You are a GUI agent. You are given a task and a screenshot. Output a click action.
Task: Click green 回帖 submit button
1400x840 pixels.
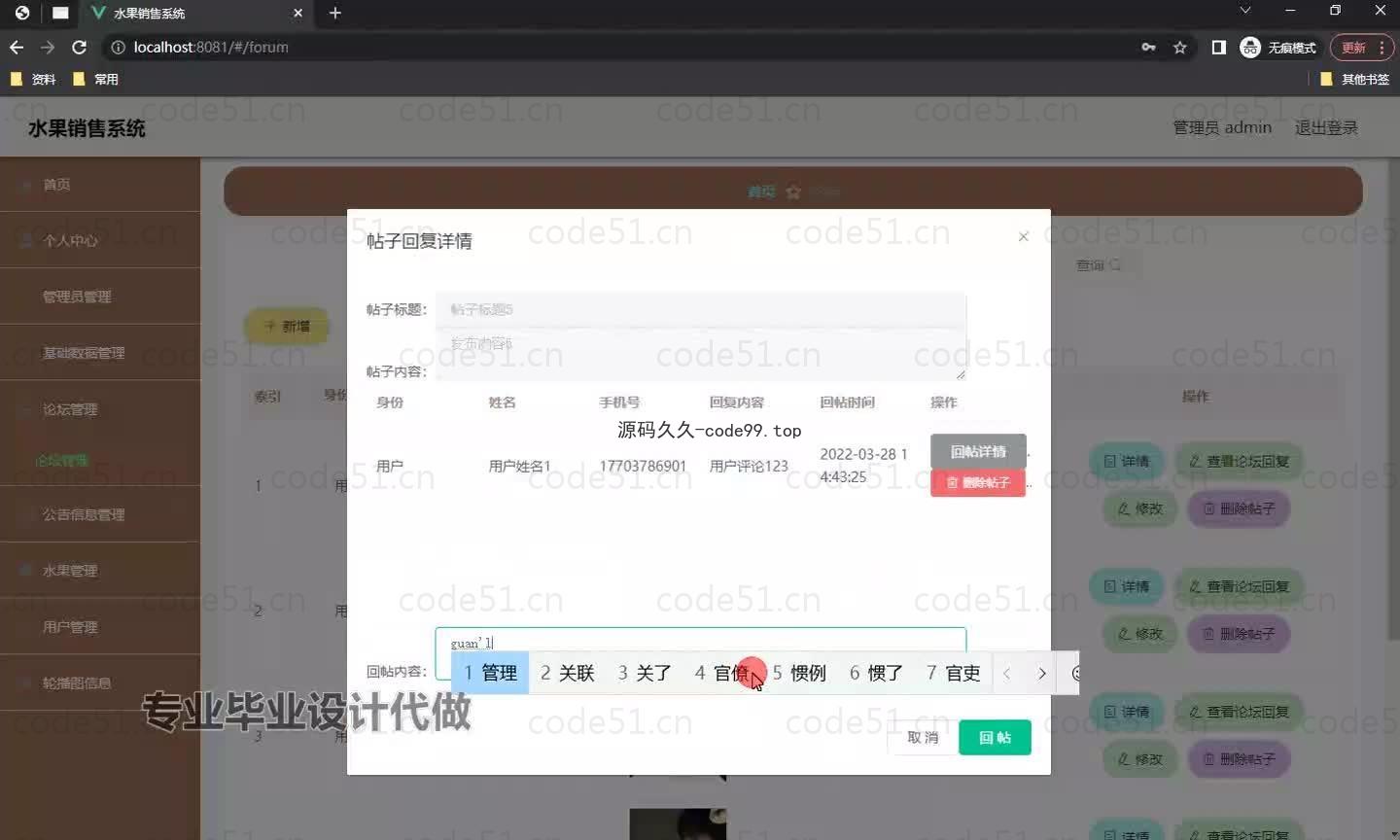[995, 738]
